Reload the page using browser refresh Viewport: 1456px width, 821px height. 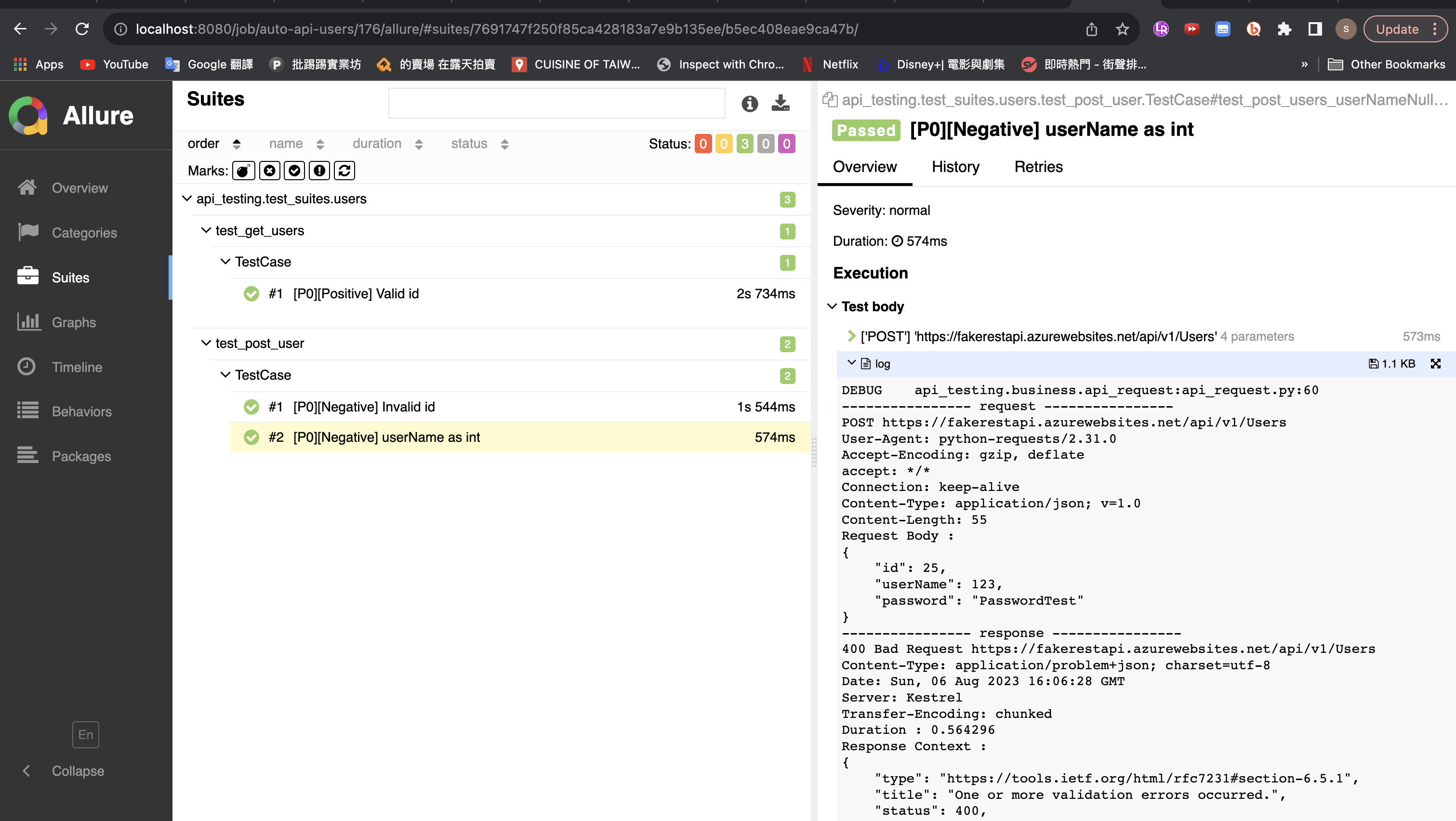tap(82, 29)
